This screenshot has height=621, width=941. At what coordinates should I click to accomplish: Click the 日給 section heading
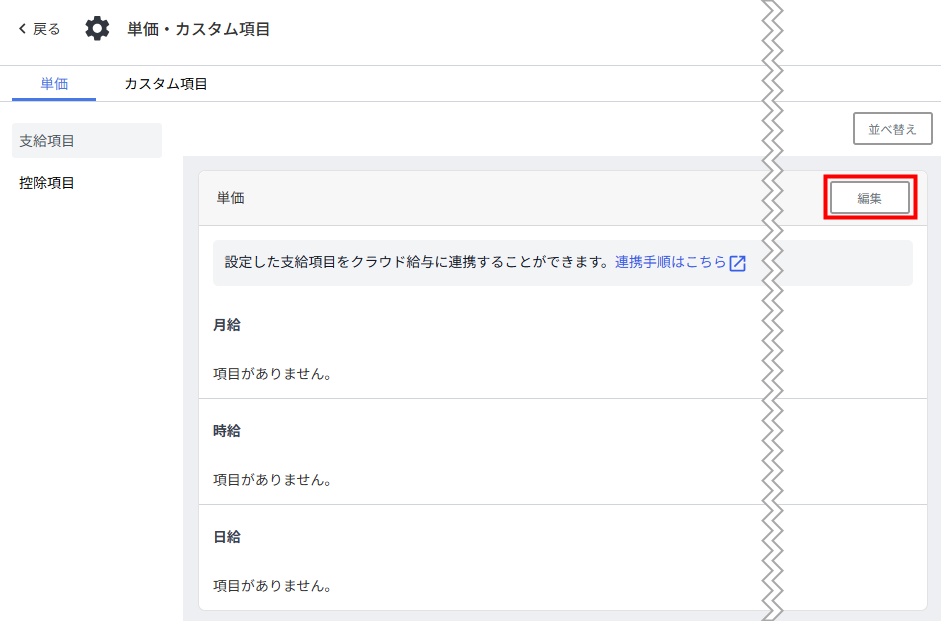click(x=227, y=537)
